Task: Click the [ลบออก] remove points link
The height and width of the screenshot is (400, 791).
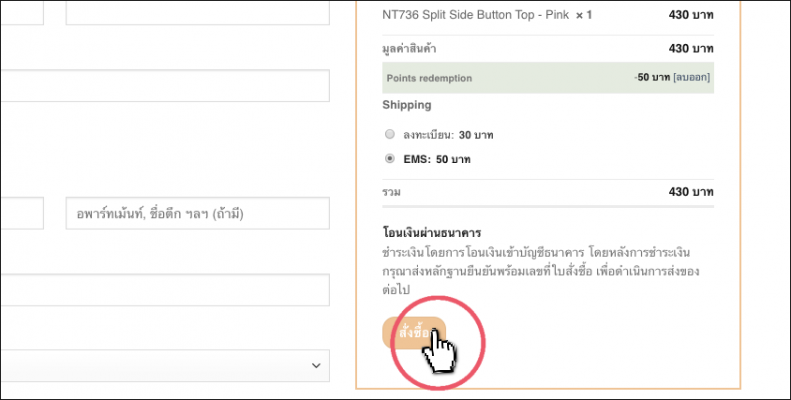Action: (x=694, y=77)
